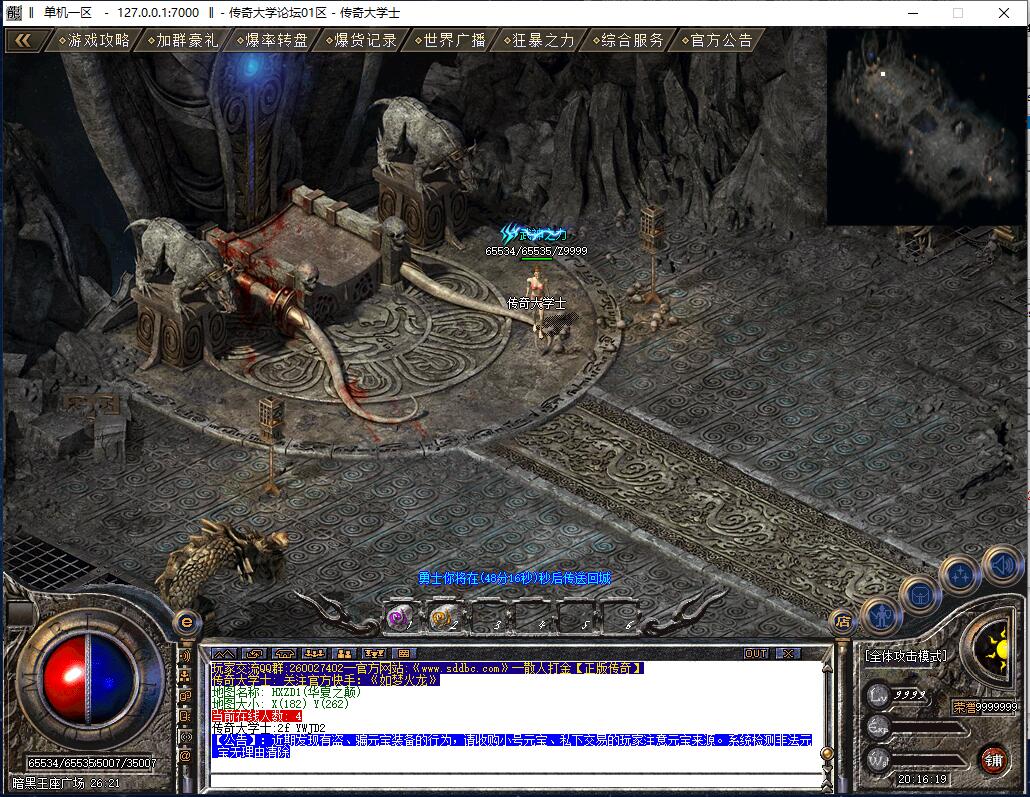Click the chat scrollbar up arrow
This screenshot has width=1030, height=797.
click(827, 668)
